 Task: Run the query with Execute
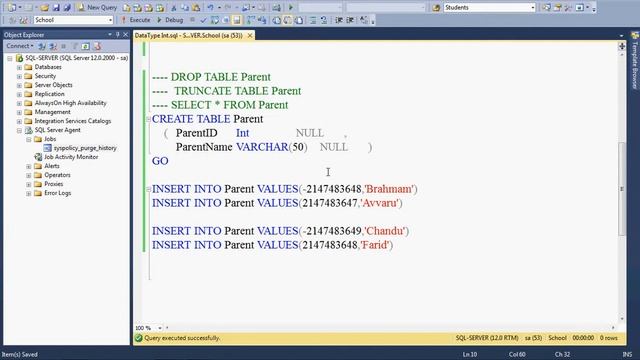coord(136,20)
